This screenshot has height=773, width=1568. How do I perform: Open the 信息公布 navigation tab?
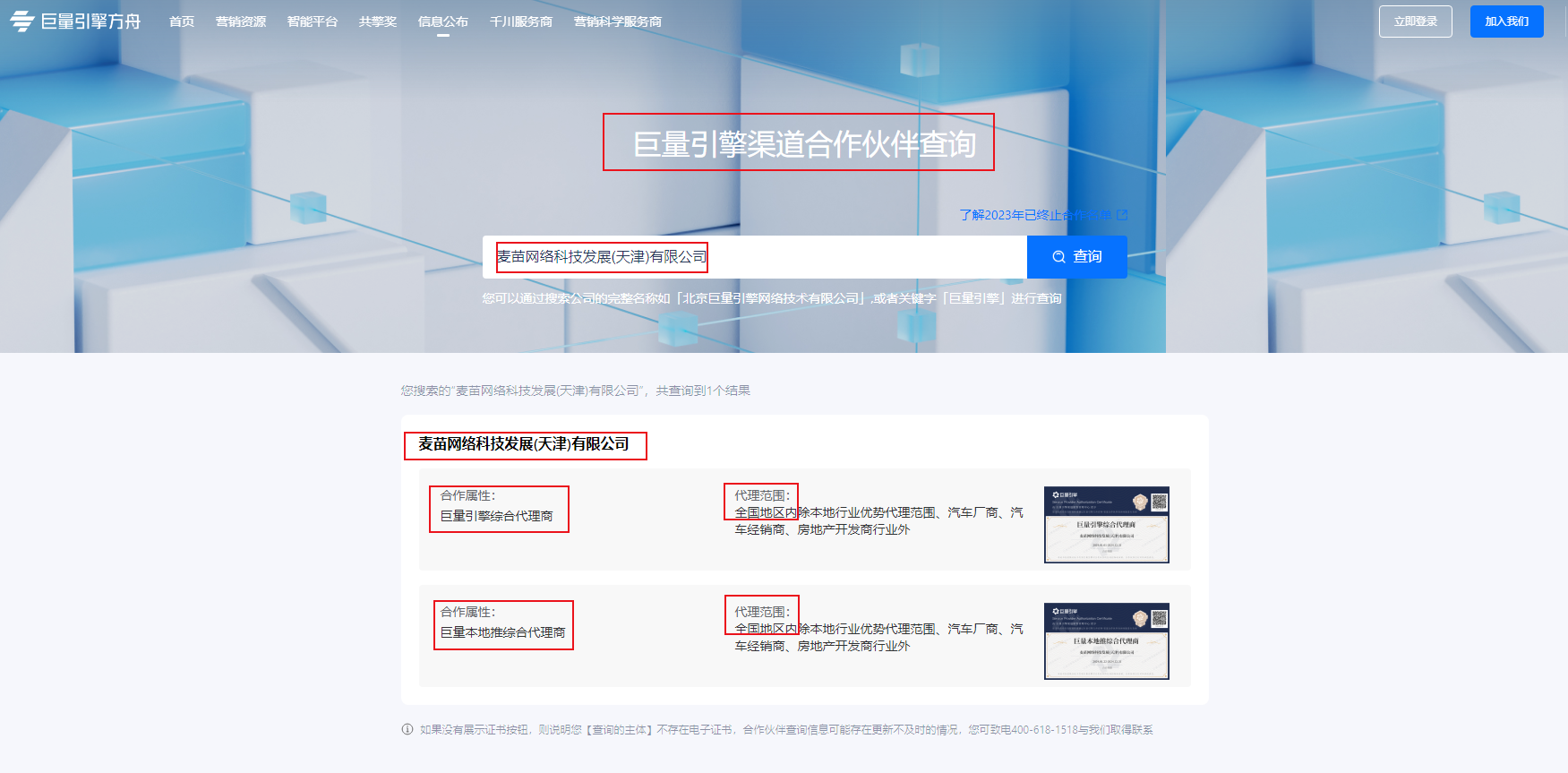point(443,21)
